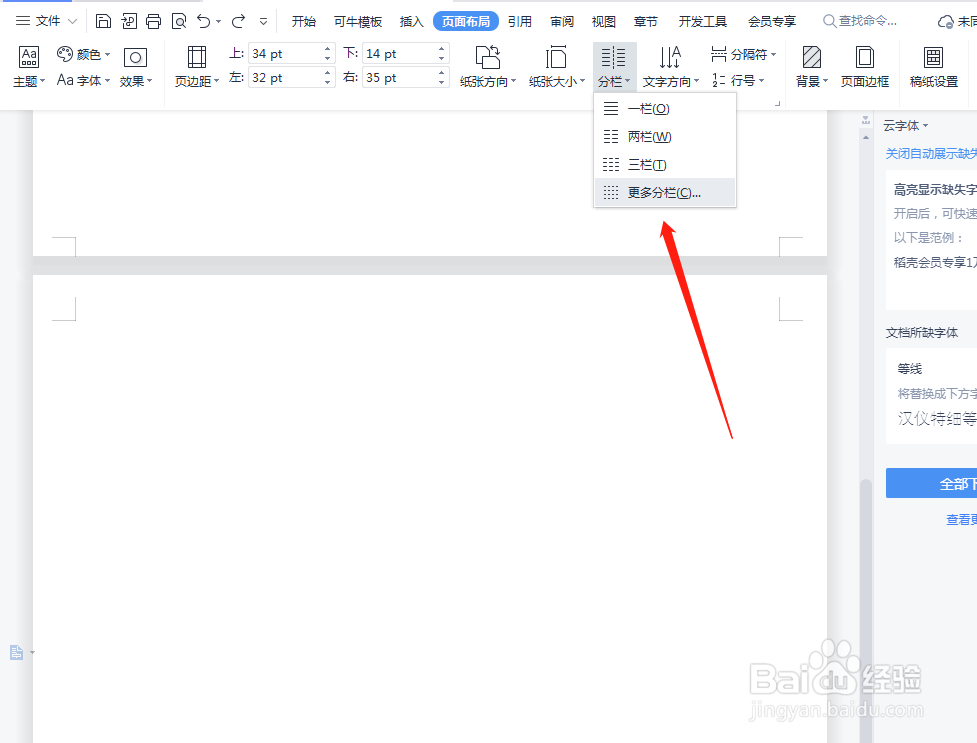Switch to 开发工具 (Developer) tab
Screen dimensions: 977x743
(703, 22)
